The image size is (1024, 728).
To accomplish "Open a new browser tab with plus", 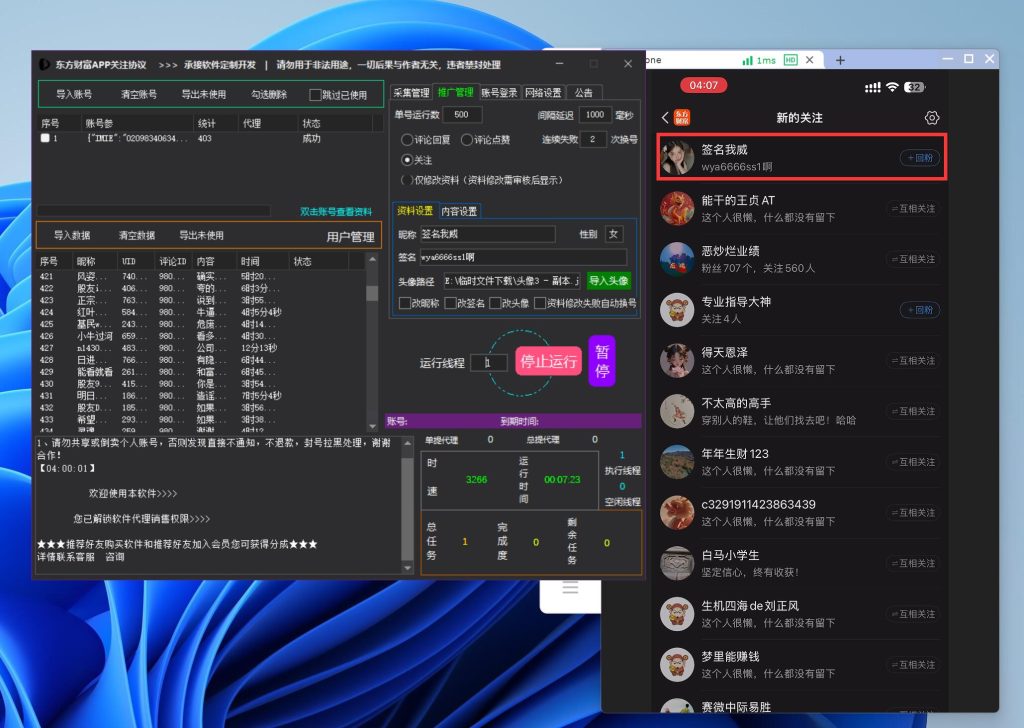I will [x=840, y=60].
